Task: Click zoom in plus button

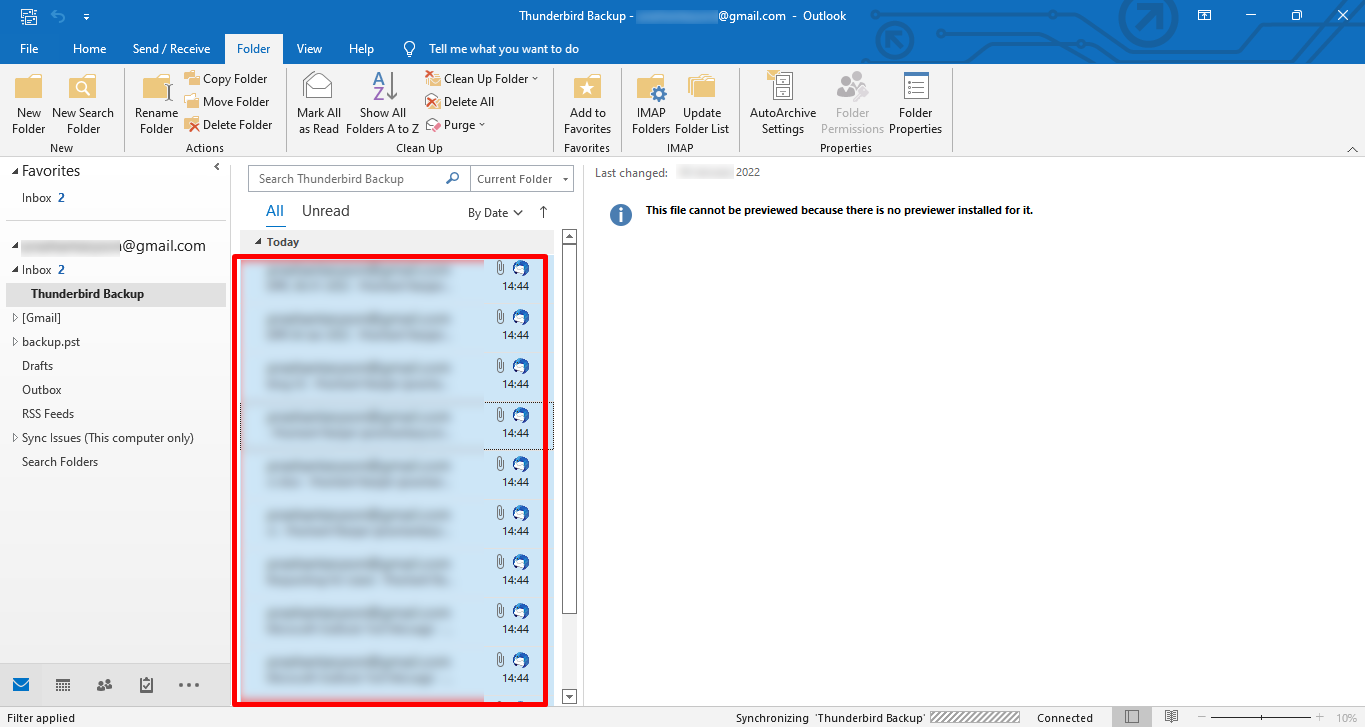Action: click(1321, 717)
